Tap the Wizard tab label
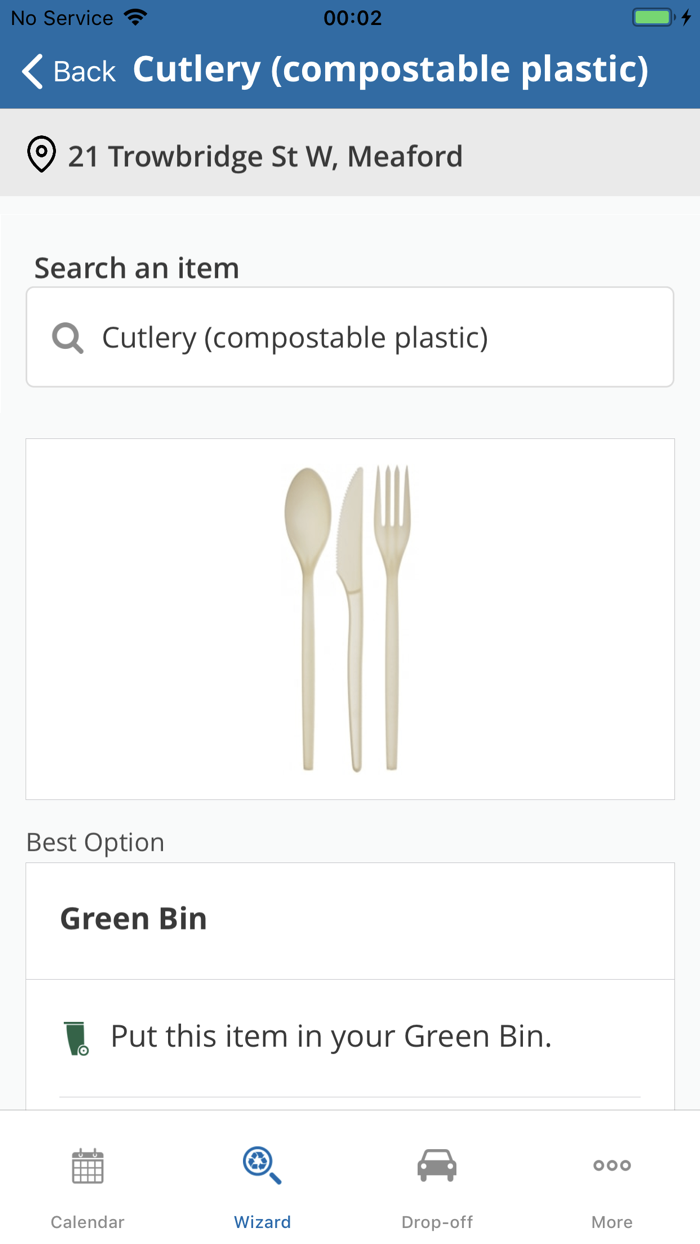Viewport: 700px width, 1244px height. (x=262, y=1222)
